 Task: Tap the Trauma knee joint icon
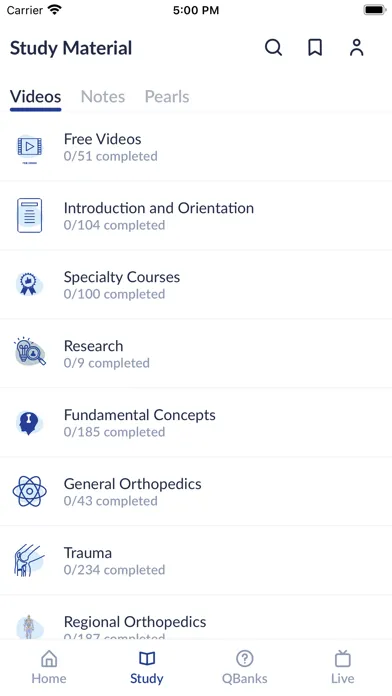tap(29, 560)
